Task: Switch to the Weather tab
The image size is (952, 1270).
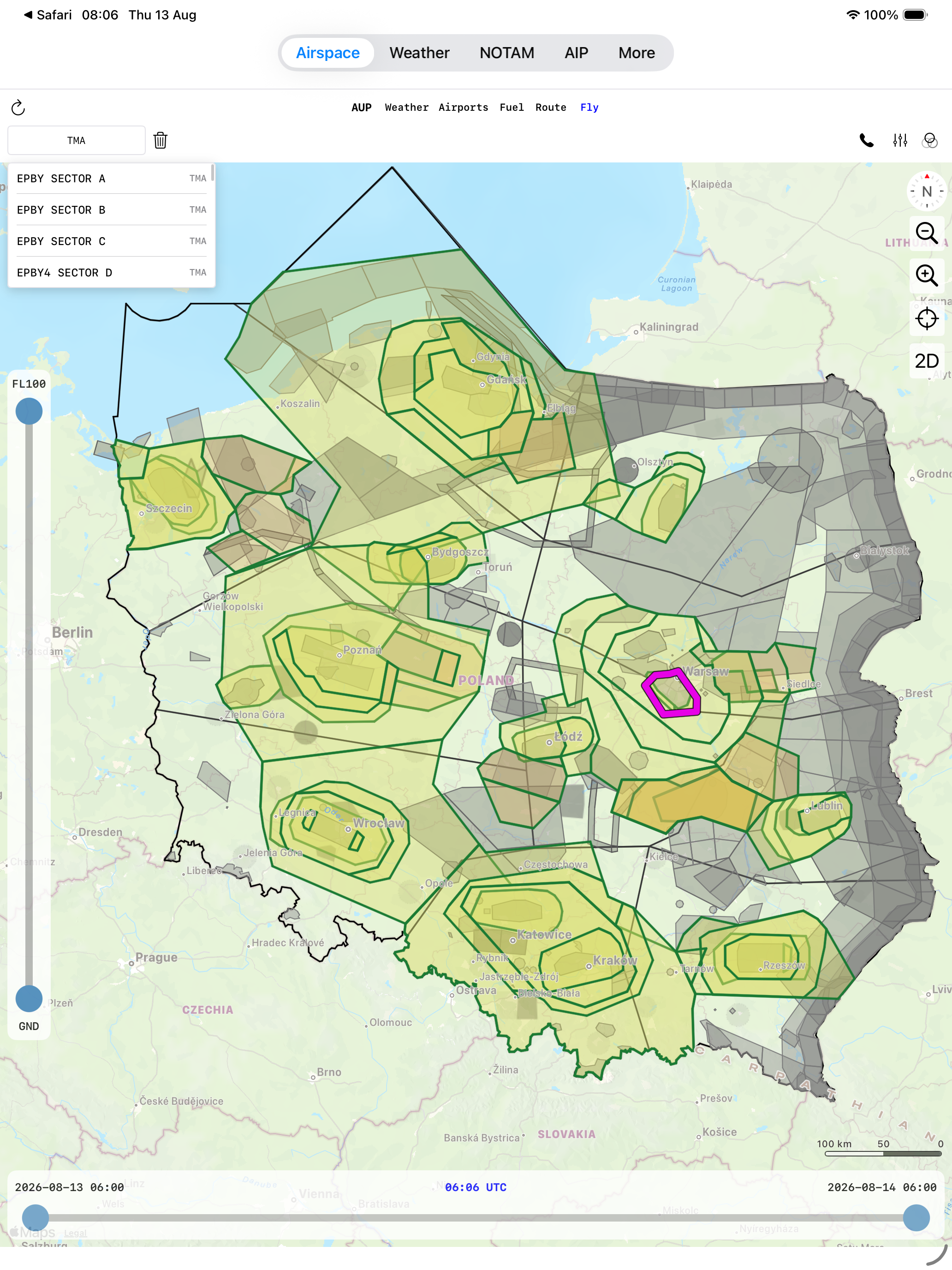Action: point(419,53)
